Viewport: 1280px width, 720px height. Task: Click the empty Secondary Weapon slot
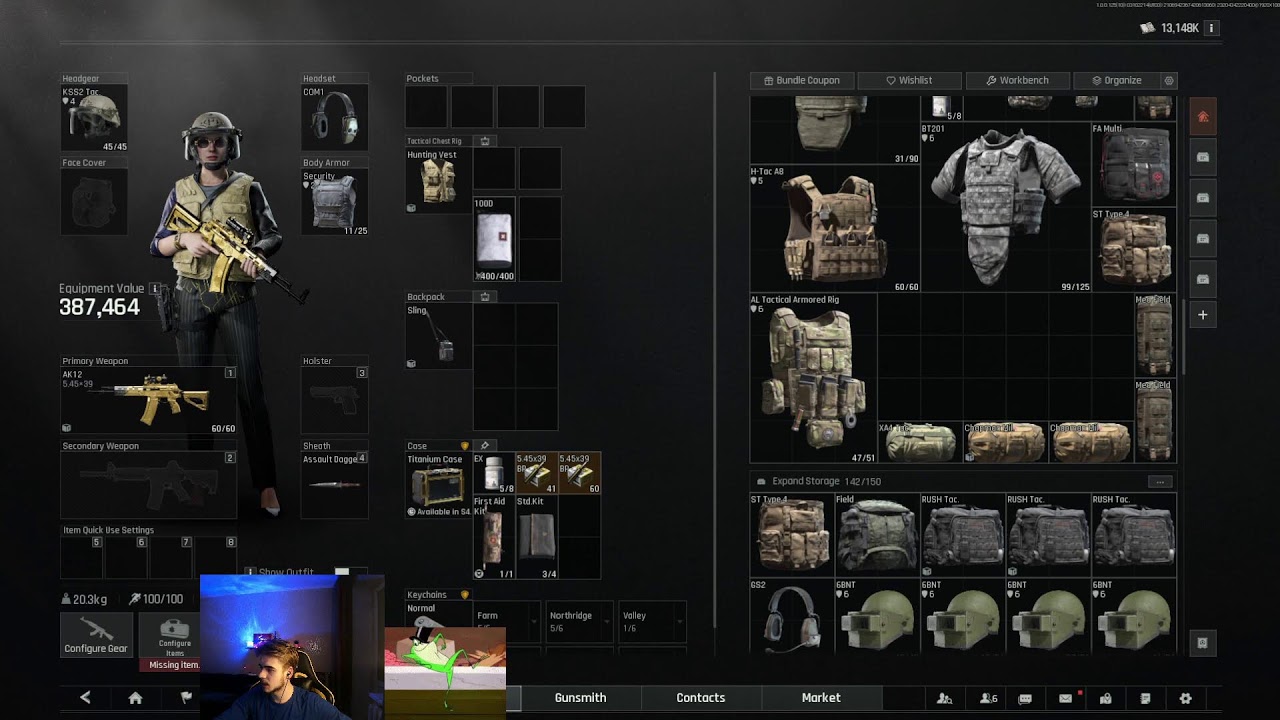(149, 485)
